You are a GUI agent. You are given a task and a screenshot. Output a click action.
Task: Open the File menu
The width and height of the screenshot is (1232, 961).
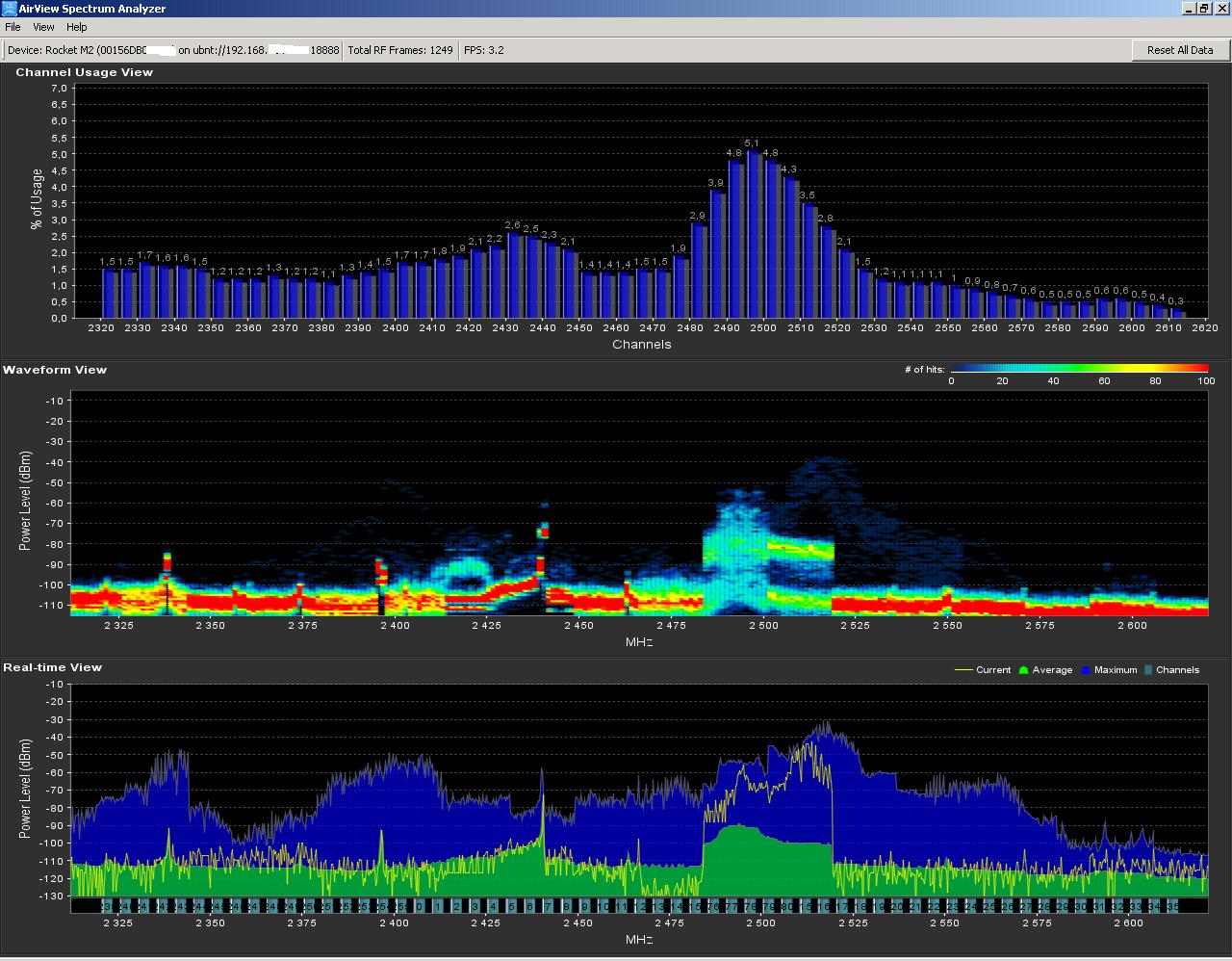coord(13,27)
